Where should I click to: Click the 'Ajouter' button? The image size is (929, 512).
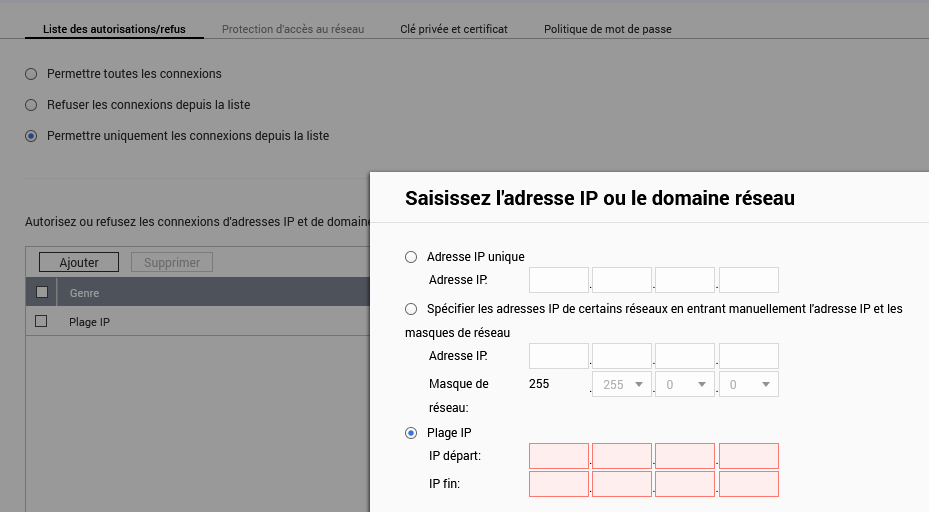pos(79,262)
